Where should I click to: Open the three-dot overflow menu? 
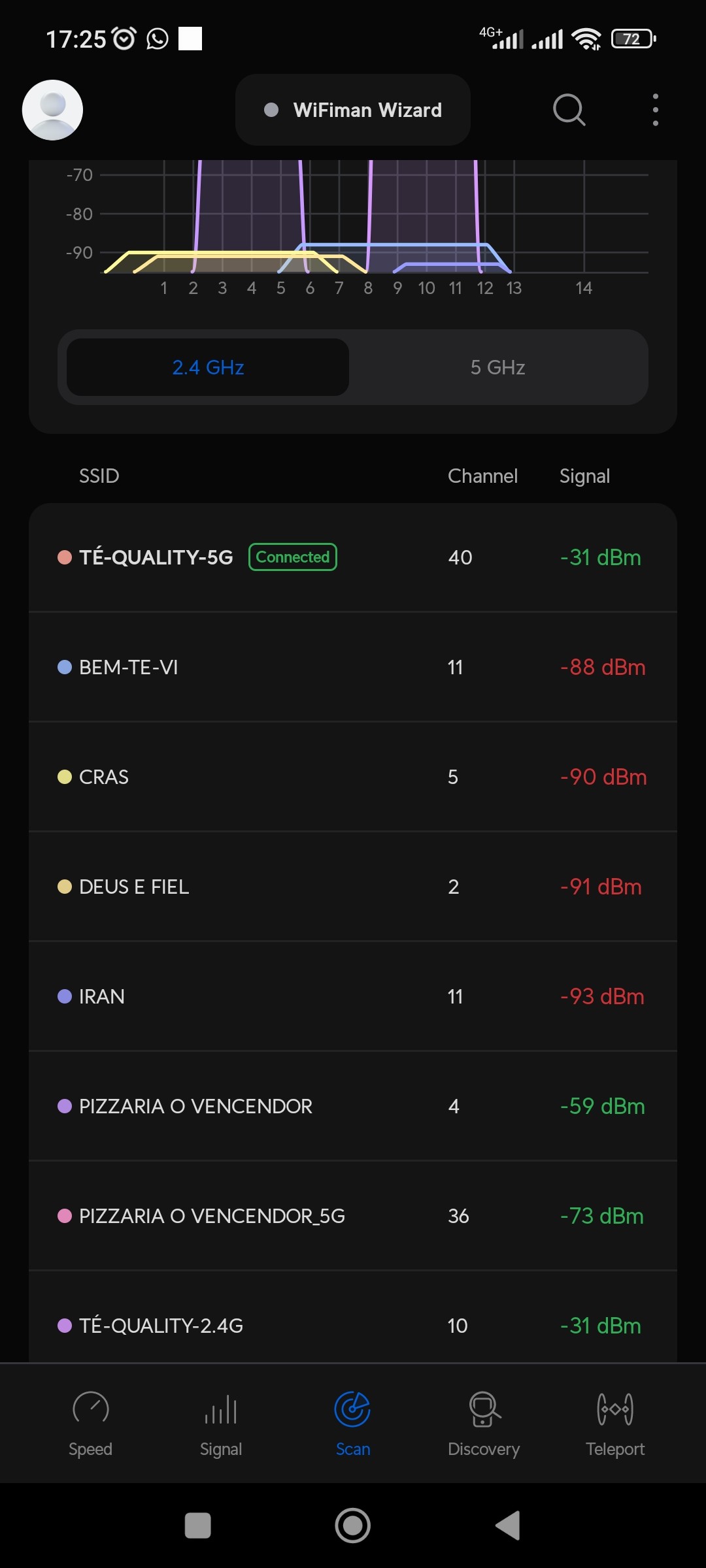(x=655, y=110)
